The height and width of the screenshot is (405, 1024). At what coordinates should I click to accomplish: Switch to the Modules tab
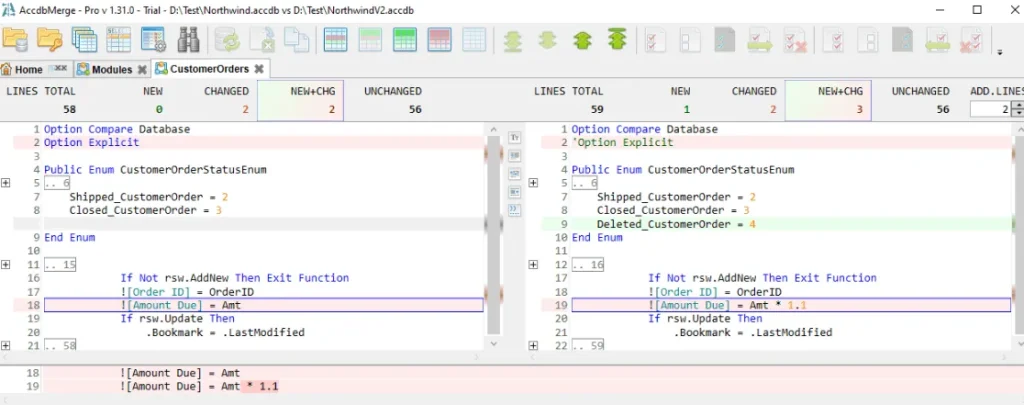tap(106, 69)
